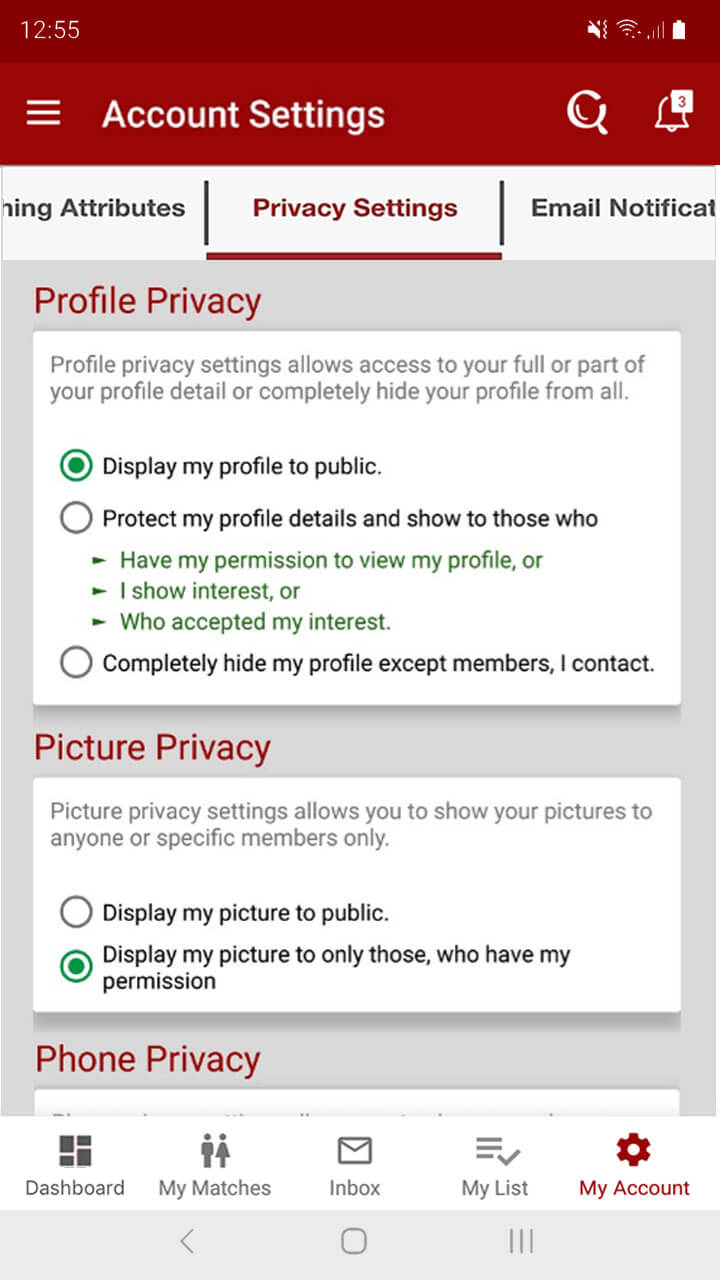Switch to Privacy Settings tab
Image resolution: width=720 pixels, height=1280 pixels.
coord(355,208)
